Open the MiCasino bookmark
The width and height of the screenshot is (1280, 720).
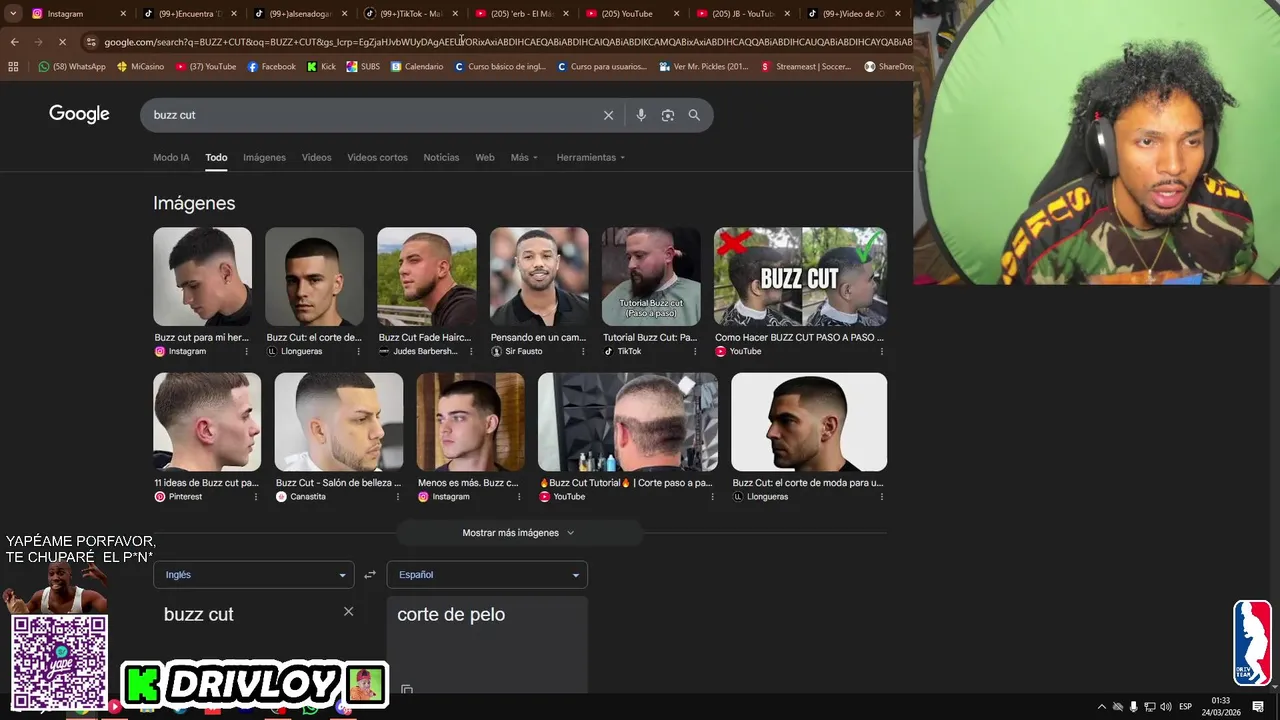pos(140,67)
